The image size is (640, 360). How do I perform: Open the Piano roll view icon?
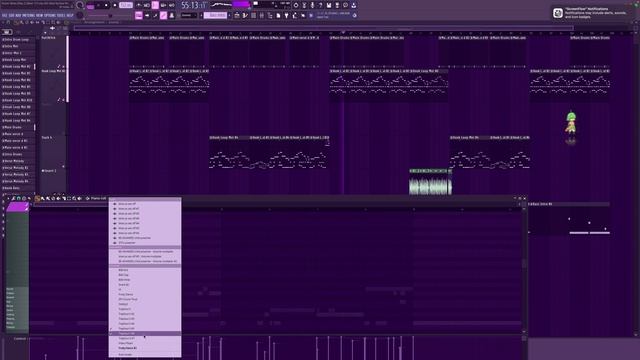click(x=245, y=16)
